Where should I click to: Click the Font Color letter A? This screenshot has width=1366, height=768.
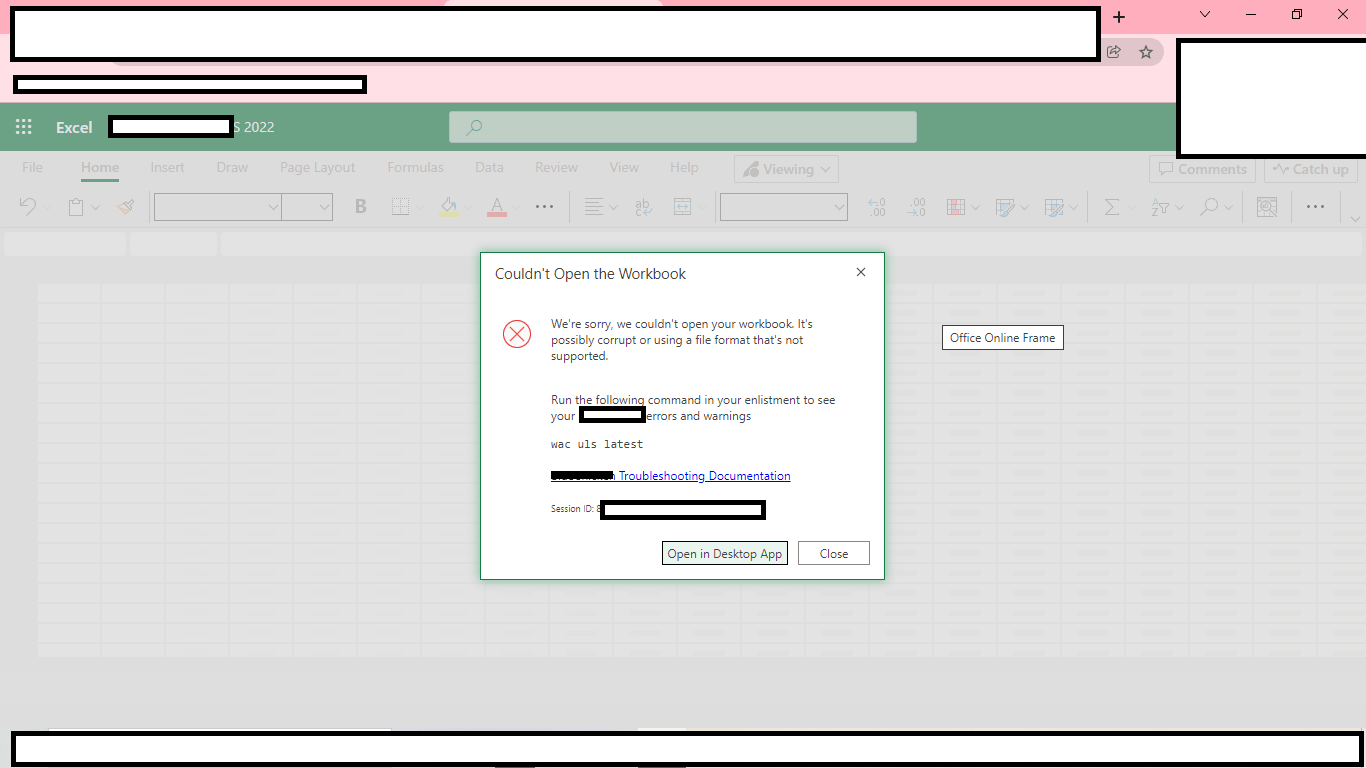pyautogui.click(x=496, y=207)
